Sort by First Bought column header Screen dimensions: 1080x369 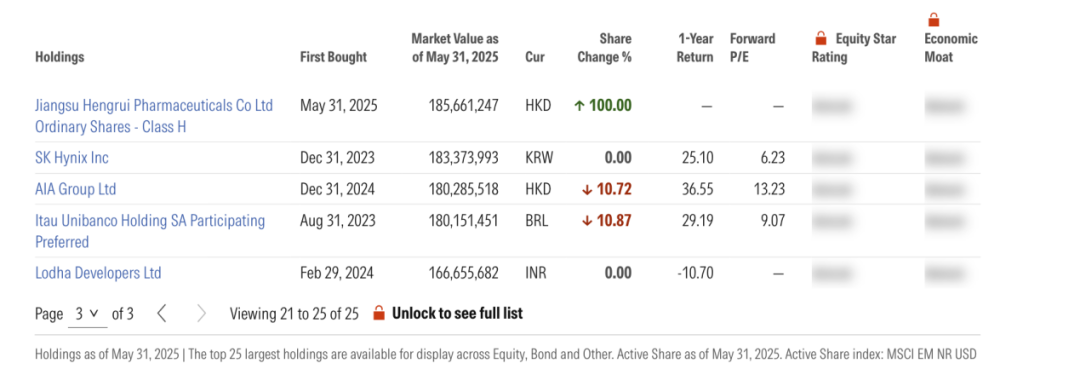tap(333, 57)
